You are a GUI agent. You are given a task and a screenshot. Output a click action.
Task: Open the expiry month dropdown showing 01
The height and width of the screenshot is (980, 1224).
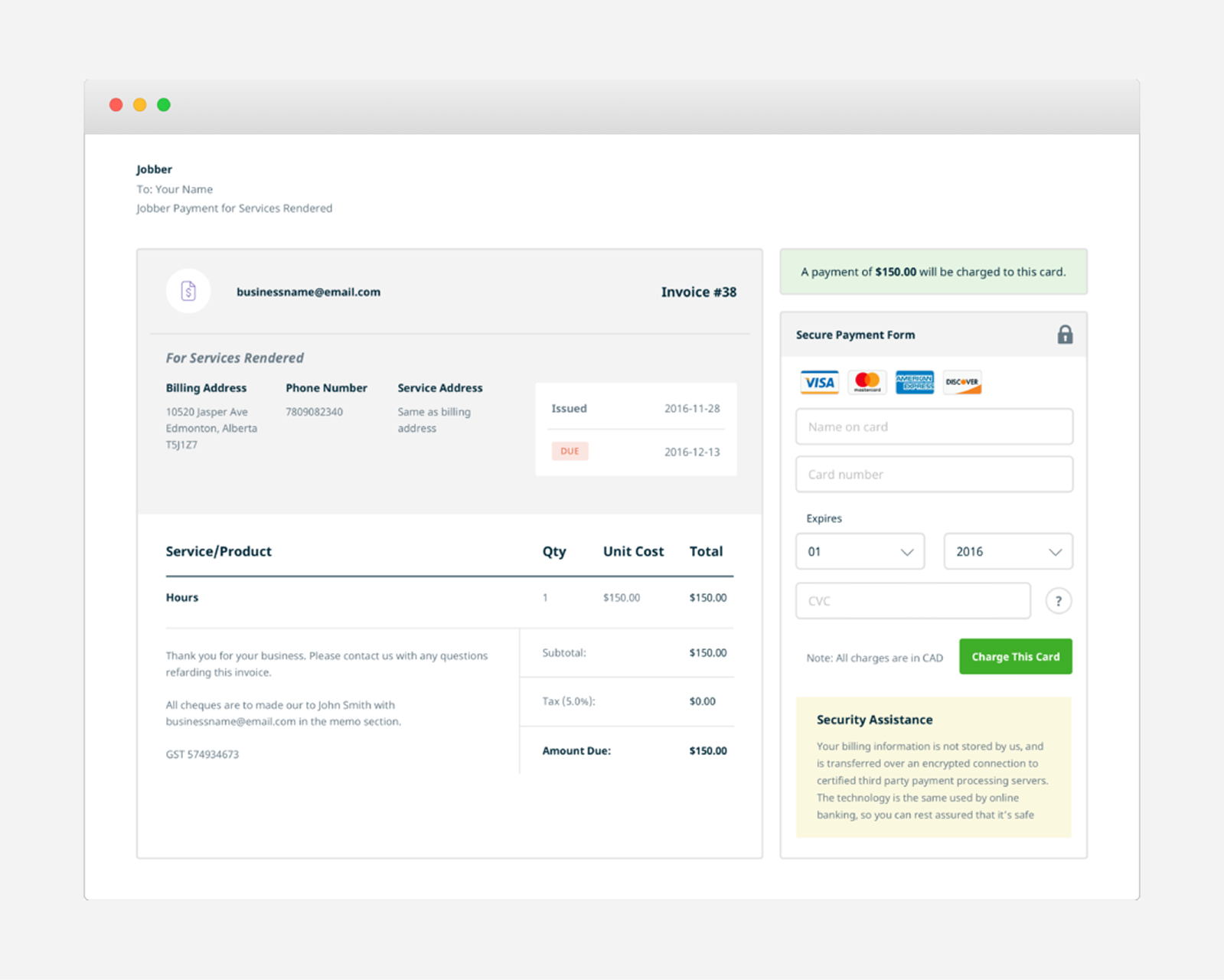[x=860, y=551]
